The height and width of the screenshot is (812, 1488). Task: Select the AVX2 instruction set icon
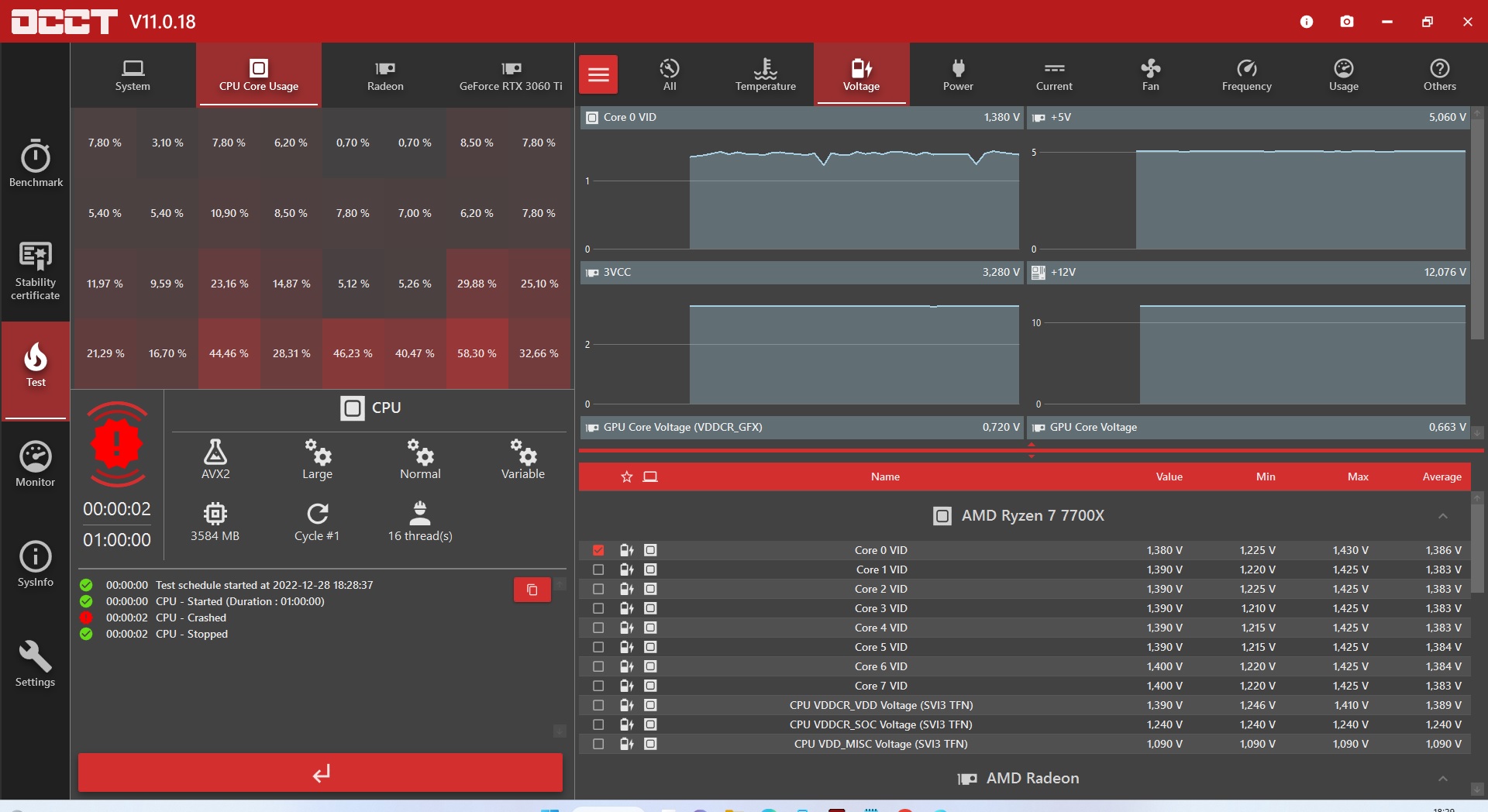tap(215, 451)
